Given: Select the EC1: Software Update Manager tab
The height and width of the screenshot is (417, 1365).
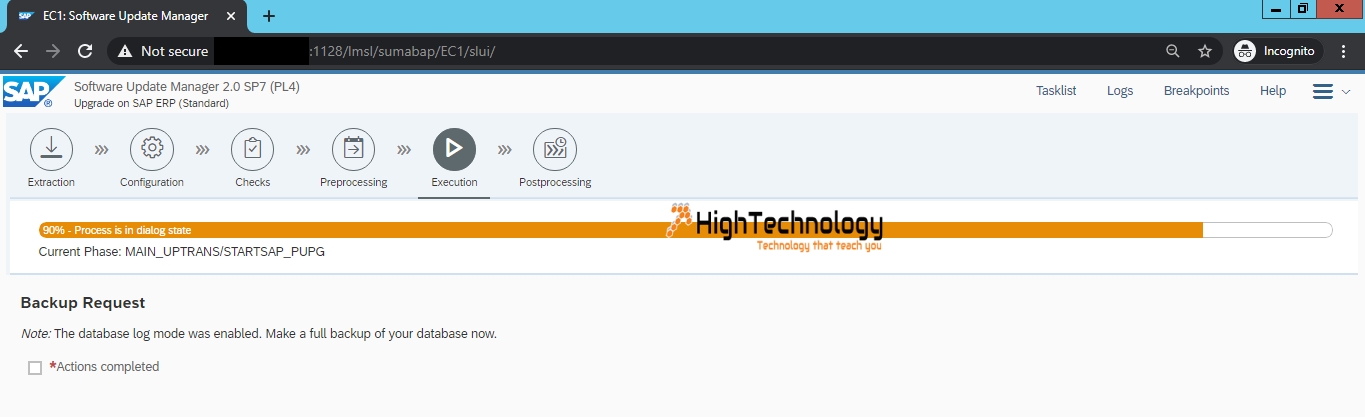Looking at the screenshot, I should pos(128,16).
